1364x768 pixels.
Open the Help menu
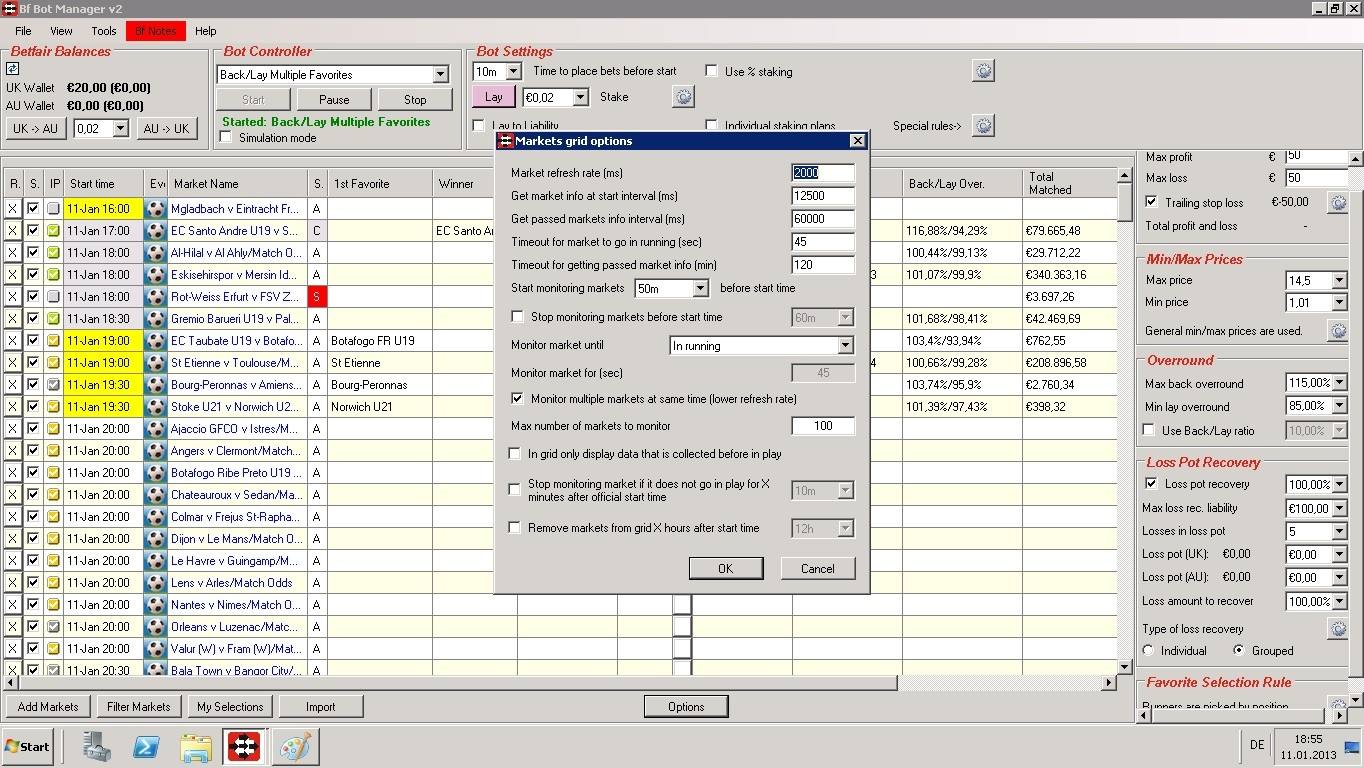pyautogui.click(x=205, y=31)
